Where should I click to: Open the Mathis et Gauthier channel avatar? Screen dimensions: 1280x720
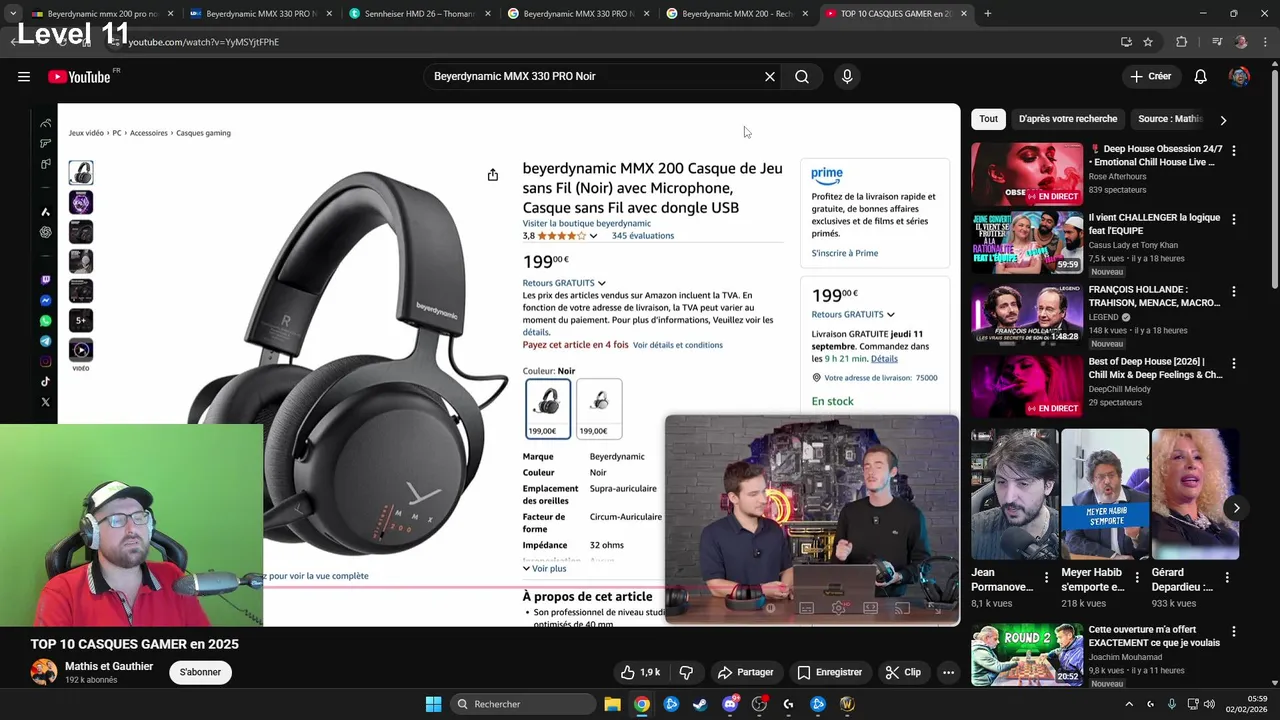(44, 672)
